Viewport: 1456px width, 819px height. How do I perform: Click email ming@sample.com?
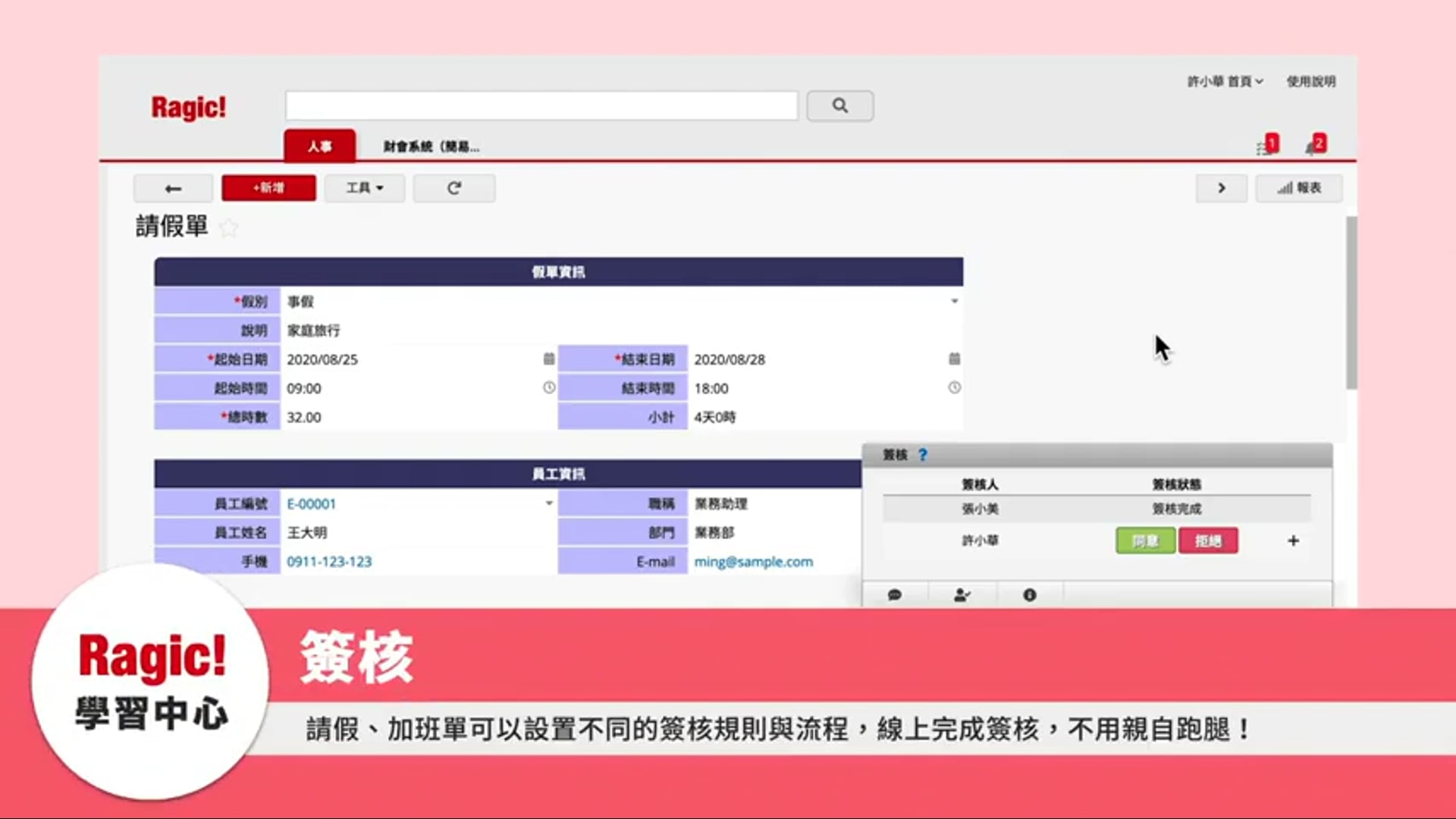(753, 562)
